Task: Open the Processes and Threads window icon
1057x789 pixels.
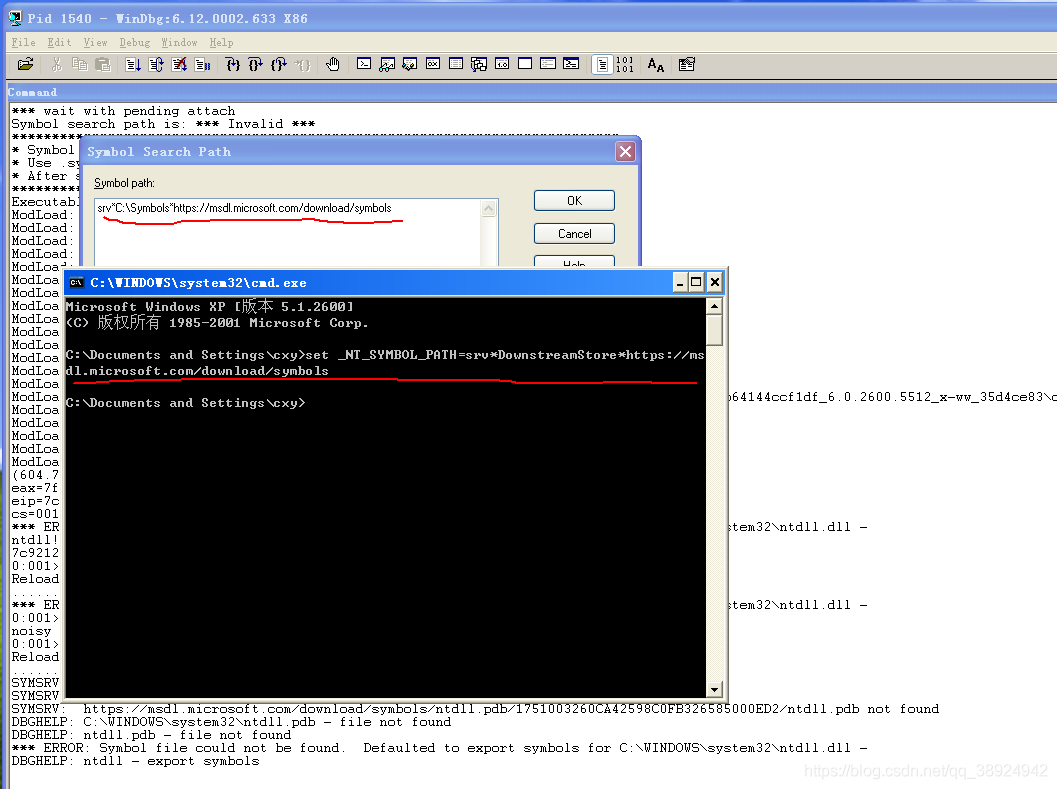Action: [x=548, y=64]
